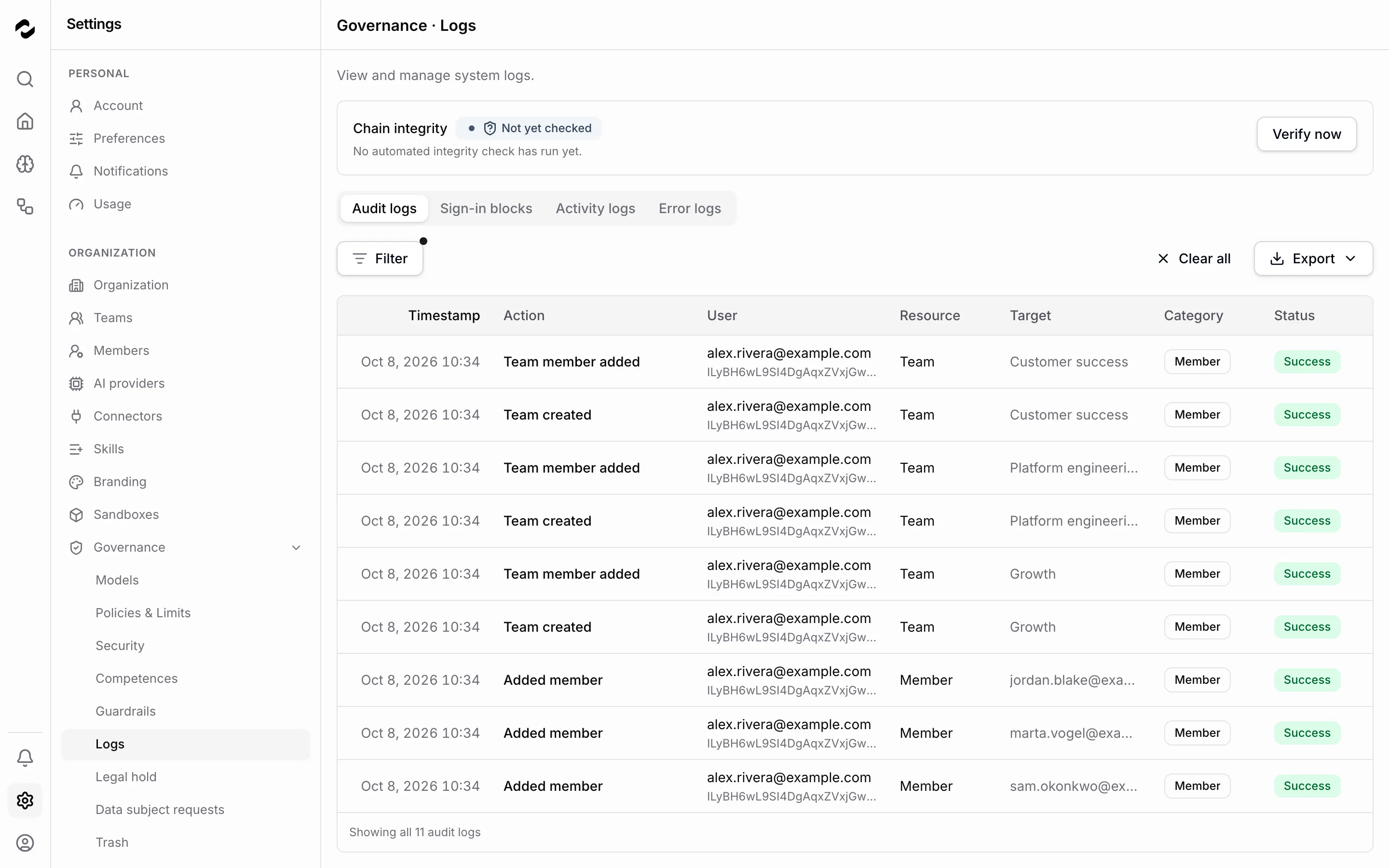The width and height of the screenshot is (1389, 868).
Task: Switch to the Activity logs tab
Action: tap(595, 208)
